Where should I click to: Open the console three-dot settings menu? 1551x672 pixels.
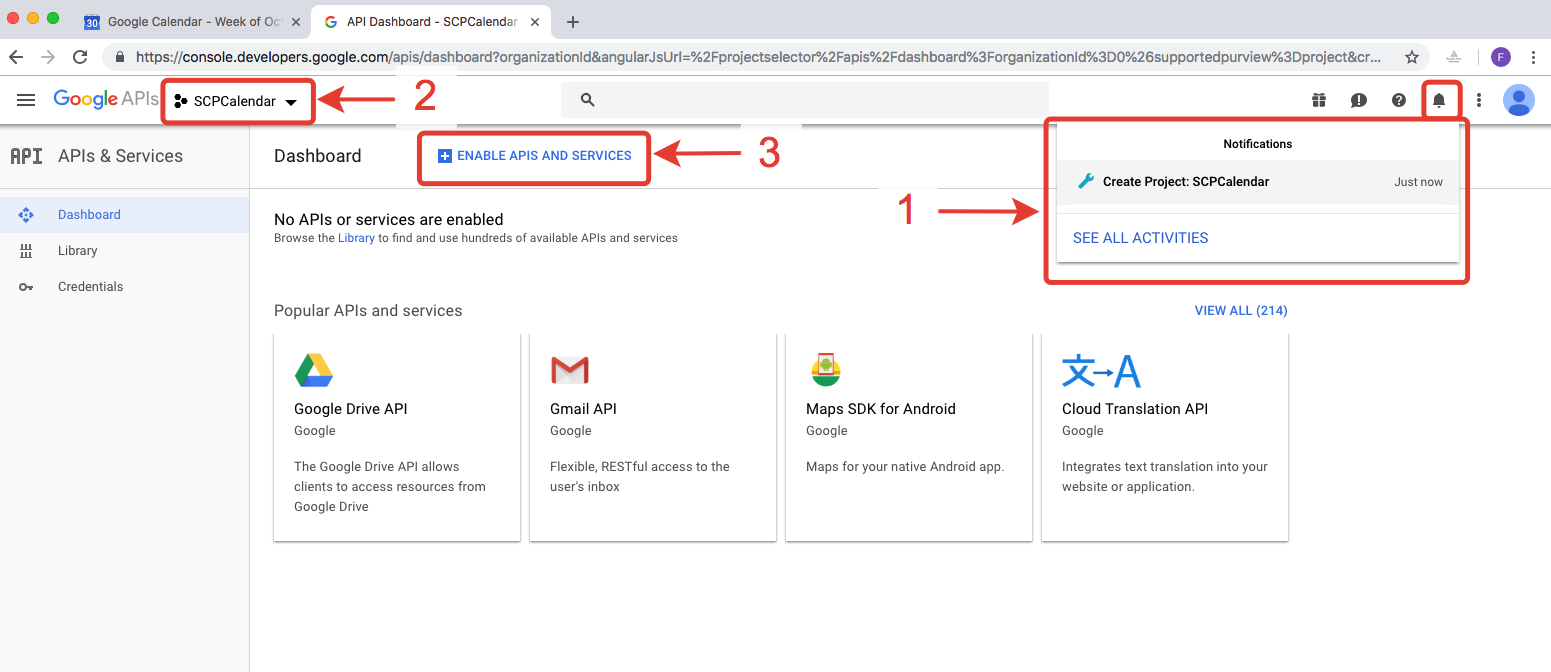pos(1479,100)
